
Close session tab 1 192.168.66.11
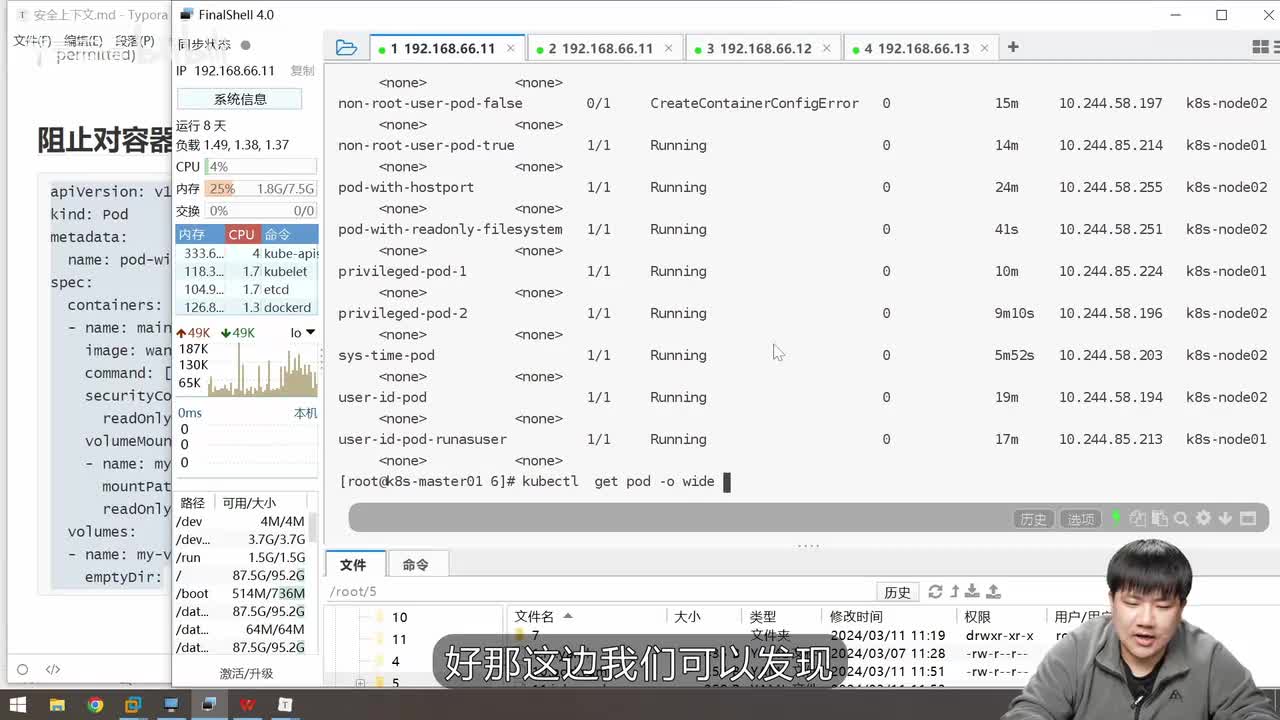(x=510, y=48)
